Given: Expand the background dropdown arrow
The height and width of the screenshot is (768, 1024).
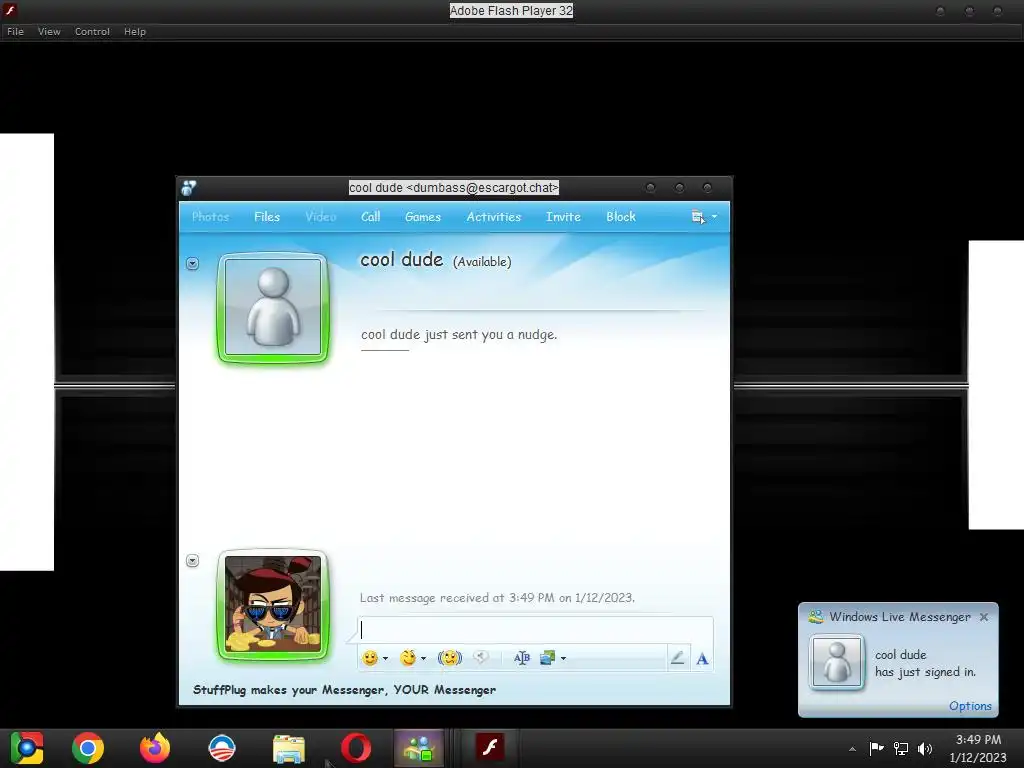Looking at the screenshot, I should point(563,658).
